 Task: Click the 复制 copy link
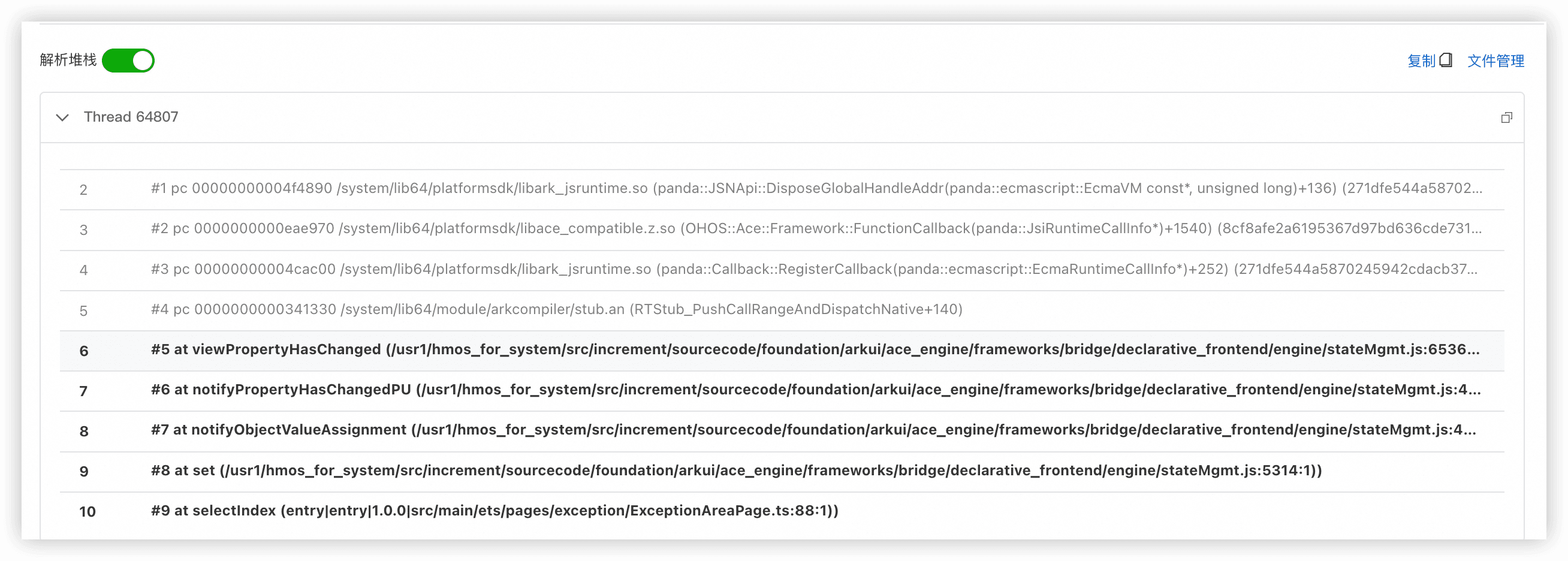(1421, 61)
